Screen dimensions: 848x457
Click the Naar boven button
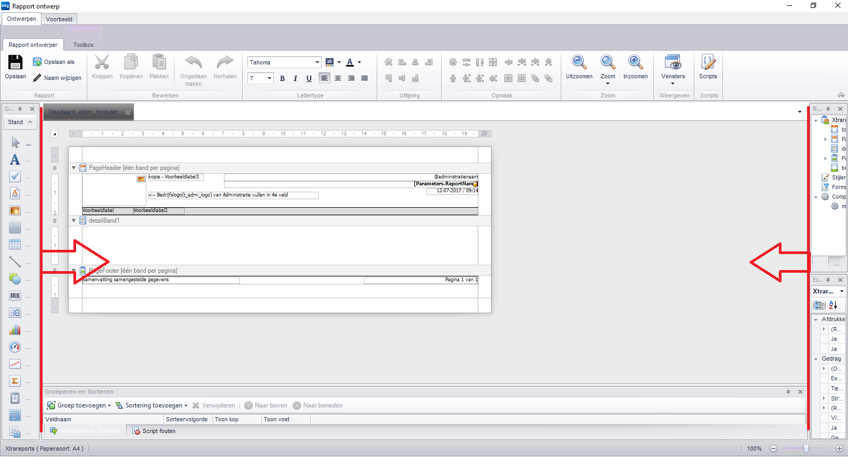[266, 405]
